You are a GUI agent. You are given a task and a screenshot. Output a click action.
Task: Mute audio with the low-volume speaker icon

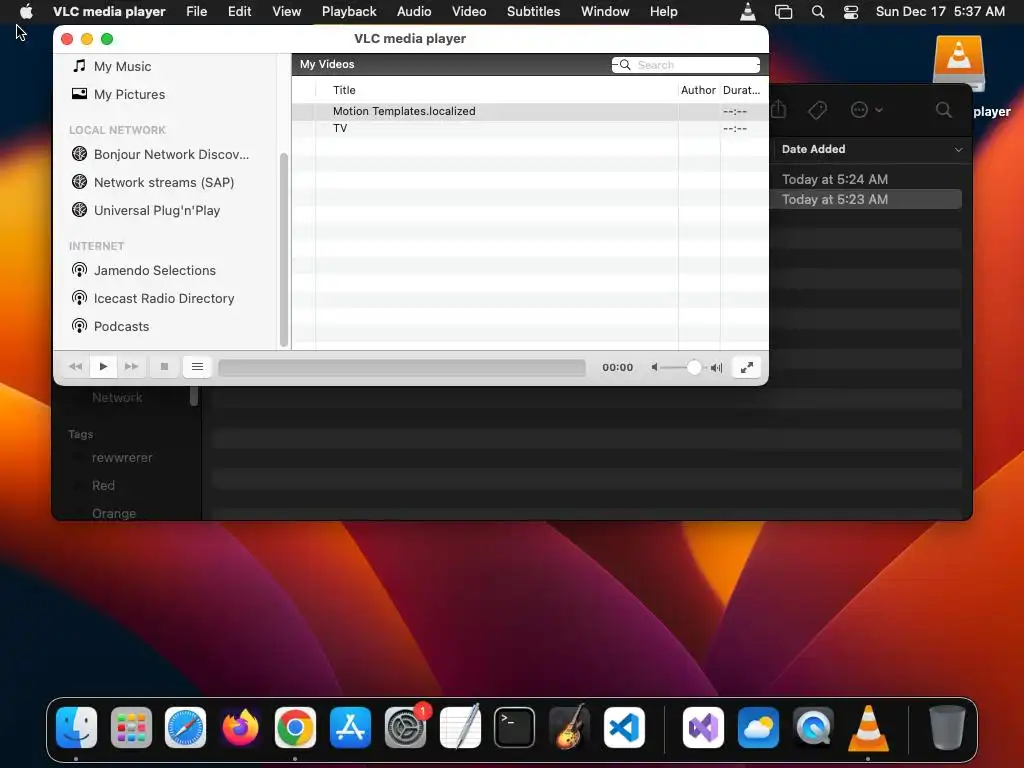point(654,368)
